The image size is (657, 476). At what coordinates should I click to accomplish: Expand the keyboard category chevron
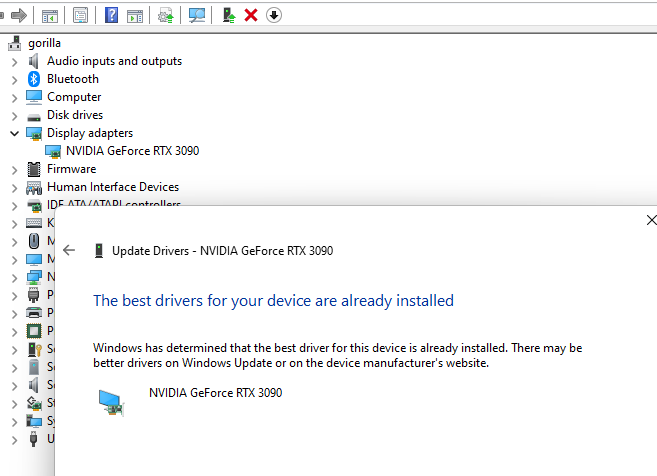[x=15, y=224]
